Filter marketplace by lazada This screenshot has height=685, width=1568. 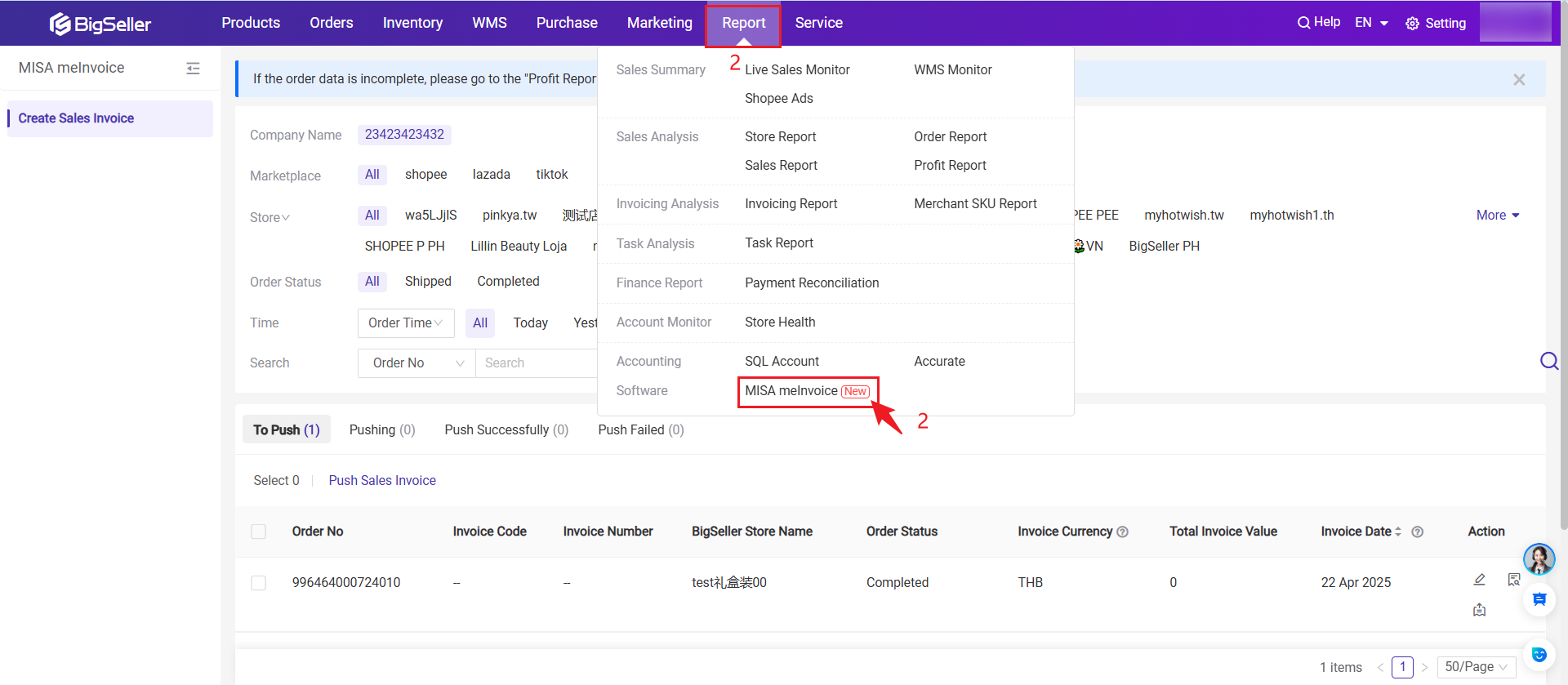[492, 175]
